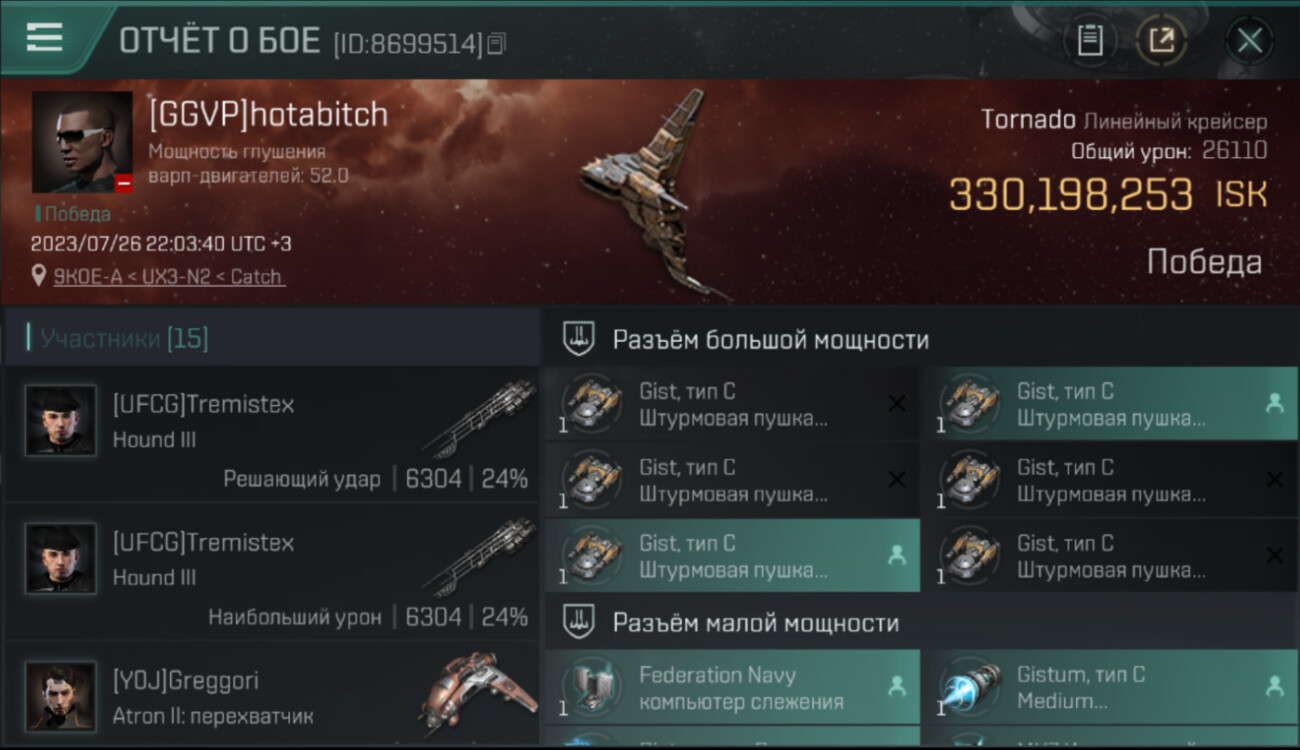Click the Tornado ship image
1300x750 pixels.
[x=652, y=192]
